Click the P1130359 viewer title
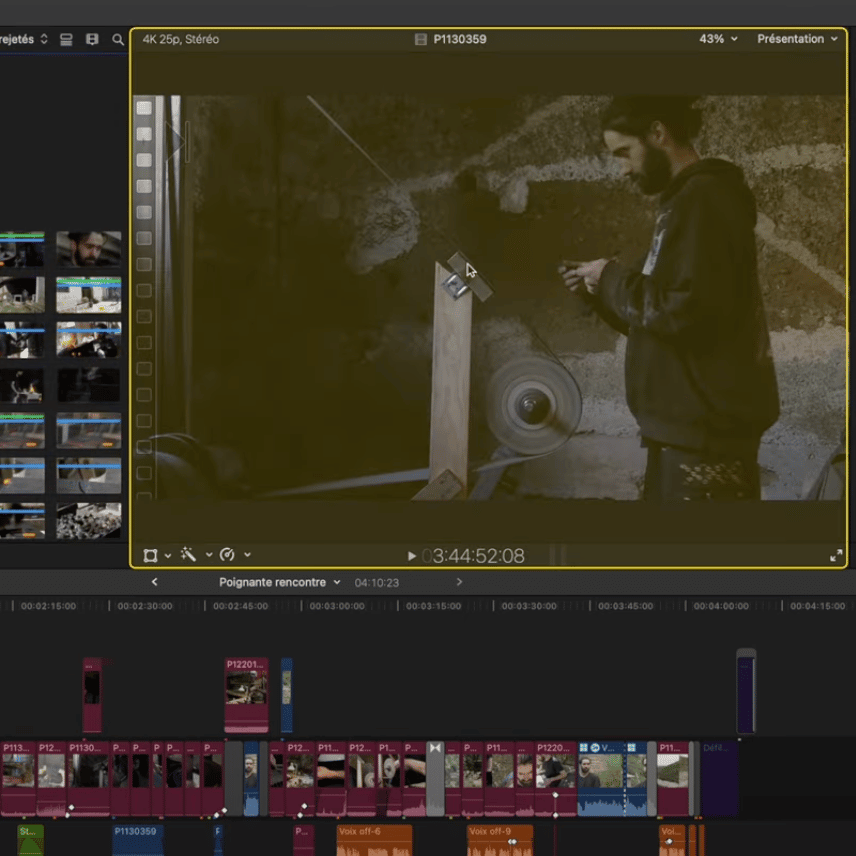Screen dimensions: 856x856 point(460,39)
